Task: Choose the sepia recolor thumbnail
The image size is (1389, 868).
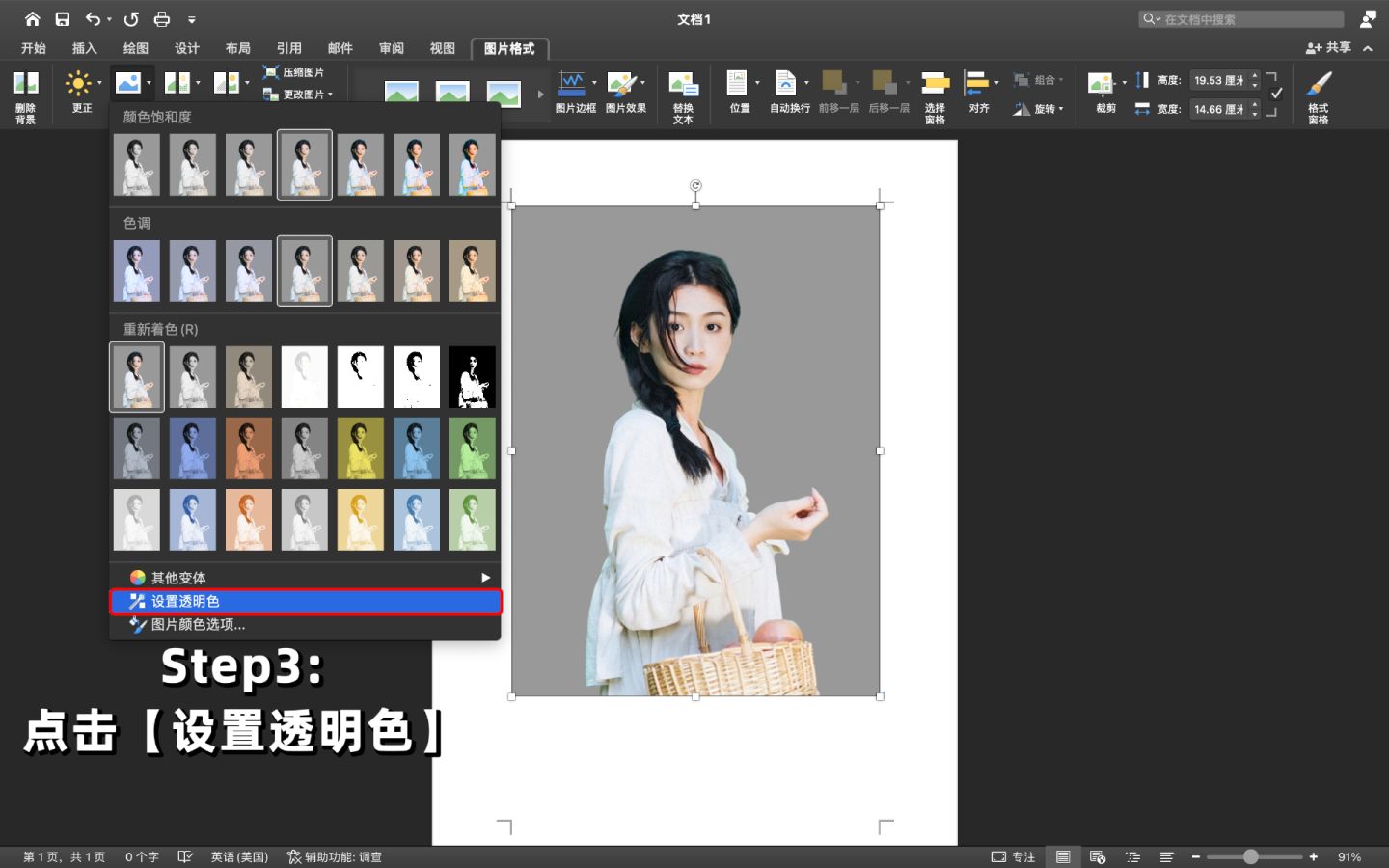Action: tap(249, 377)
